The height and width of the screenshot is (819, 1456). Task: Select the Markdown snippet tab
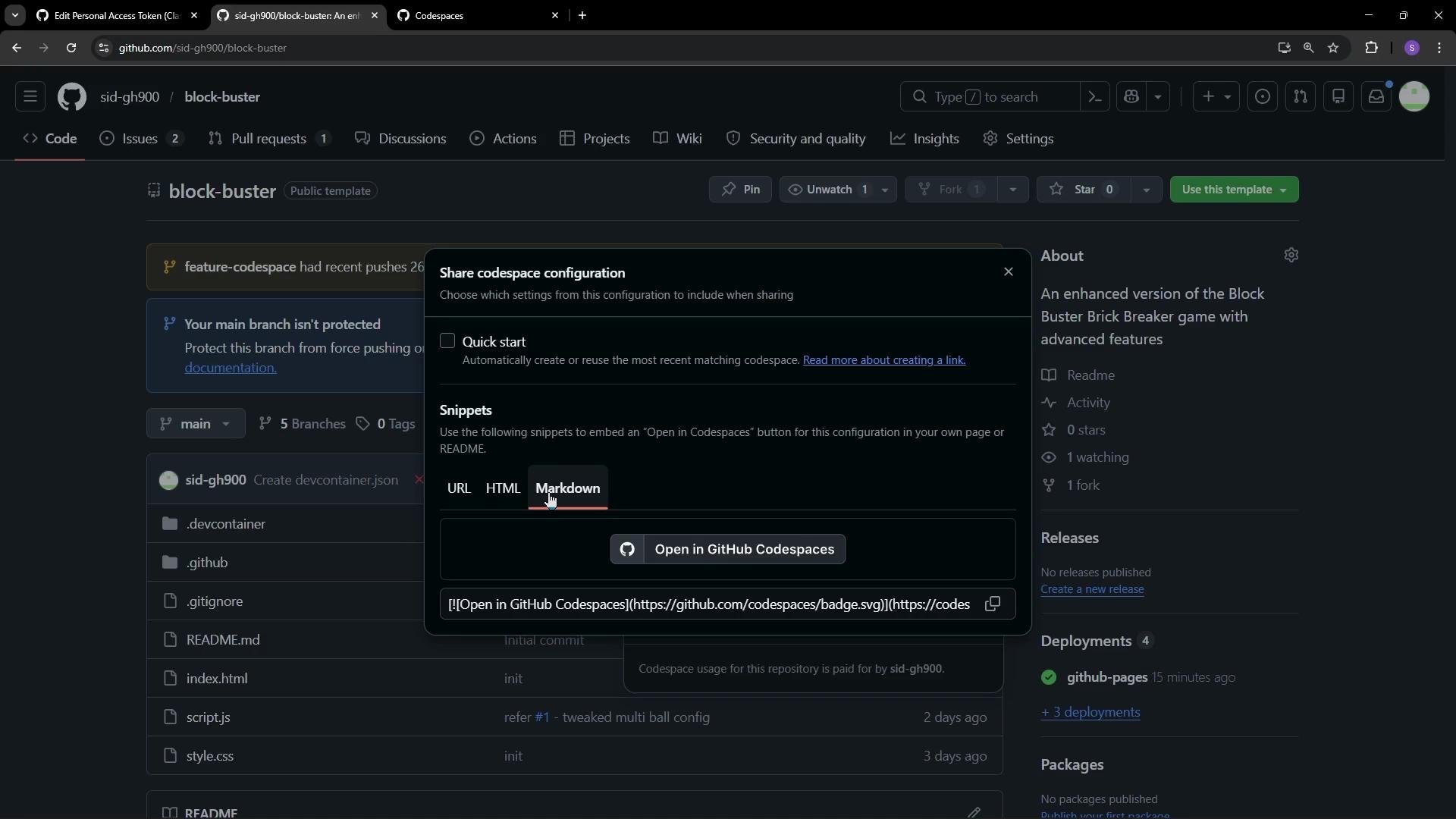[x=568, y=488]
